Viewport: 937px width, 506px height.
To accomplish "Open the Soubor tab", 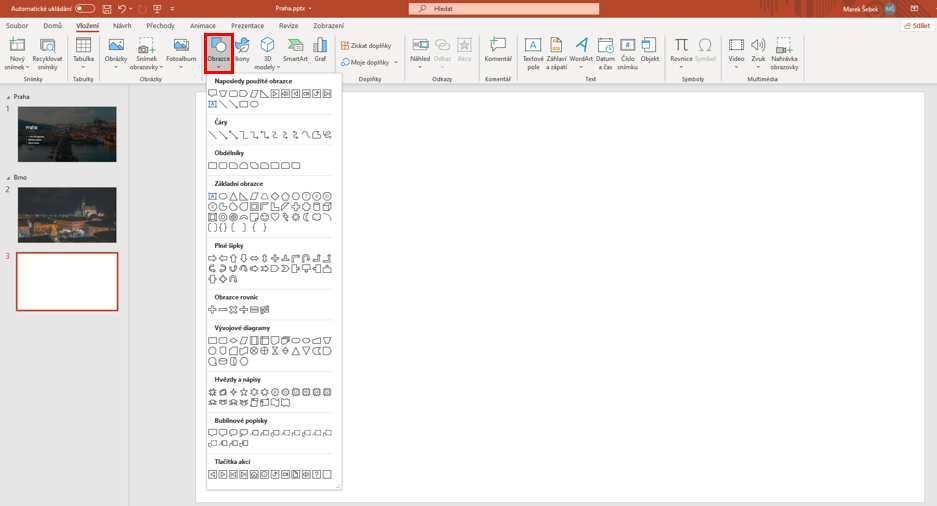I will point(17,26).
